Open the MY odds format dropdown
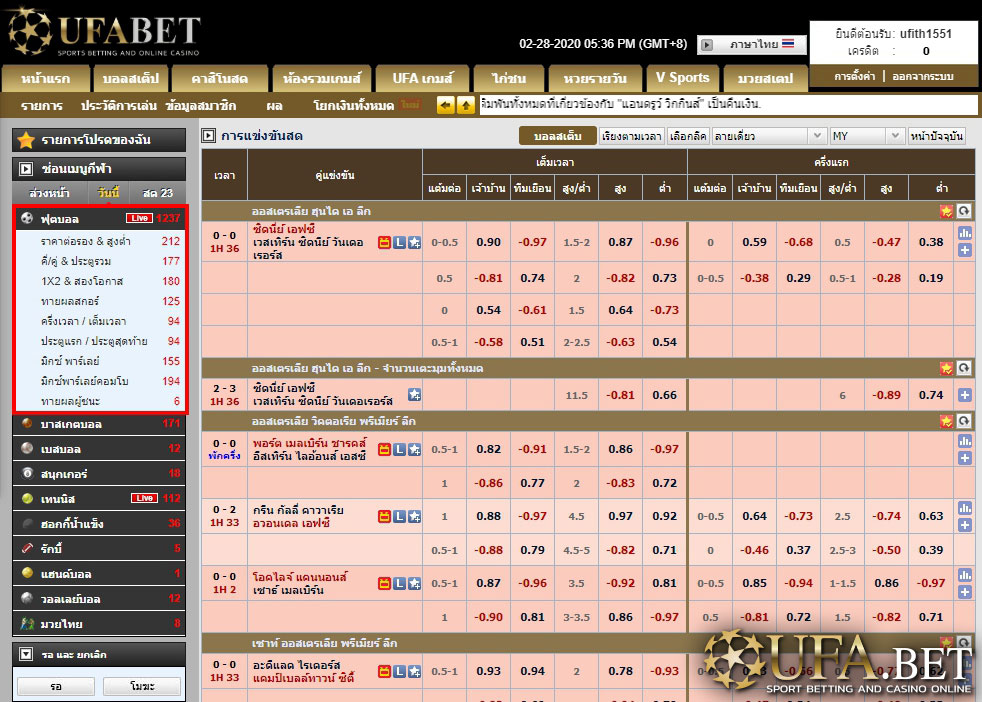This screenshot has width=982, height=702. 867,136
